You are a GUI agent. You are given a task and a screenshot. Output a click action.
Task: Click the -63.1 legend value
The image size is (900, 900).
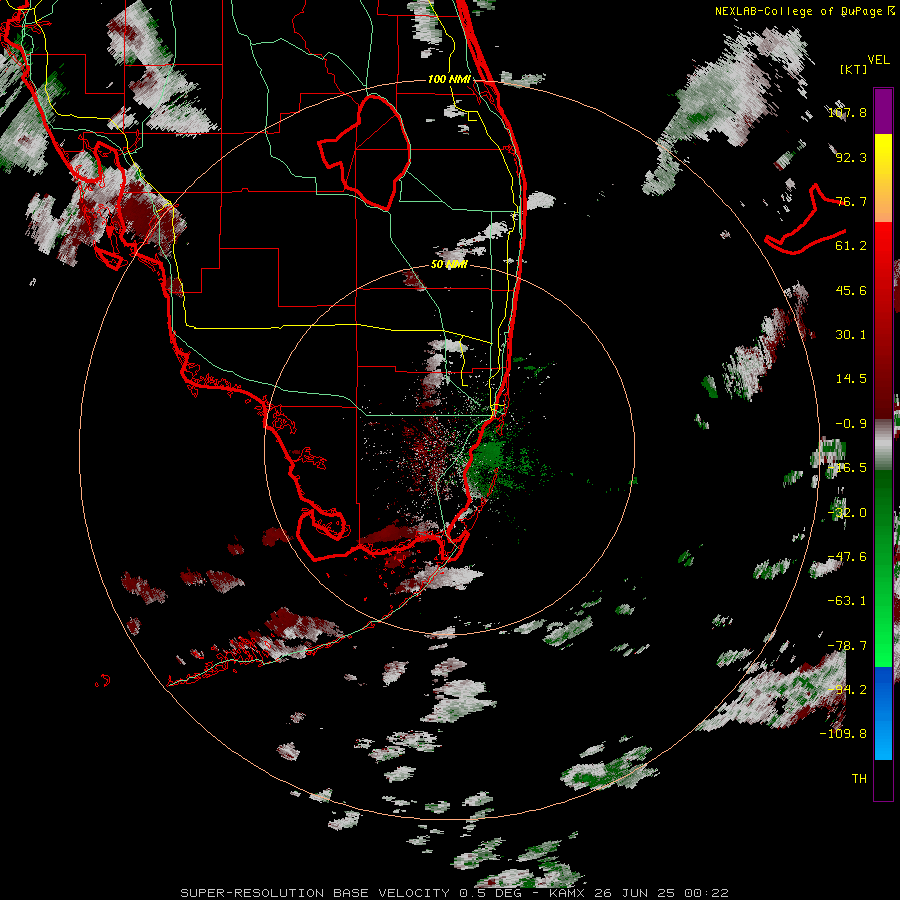click(847, 601)
